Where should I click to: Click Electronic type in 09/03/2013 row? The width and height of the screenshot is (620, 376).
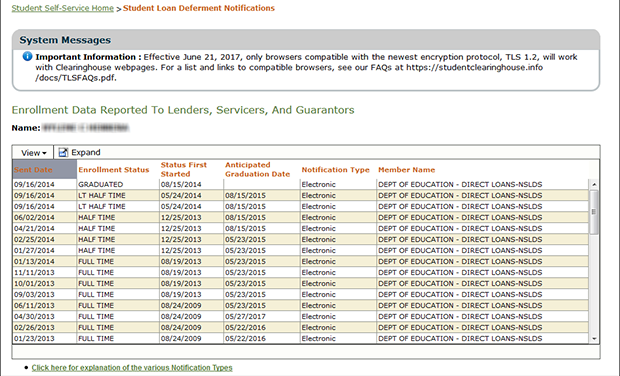(338, 295)
